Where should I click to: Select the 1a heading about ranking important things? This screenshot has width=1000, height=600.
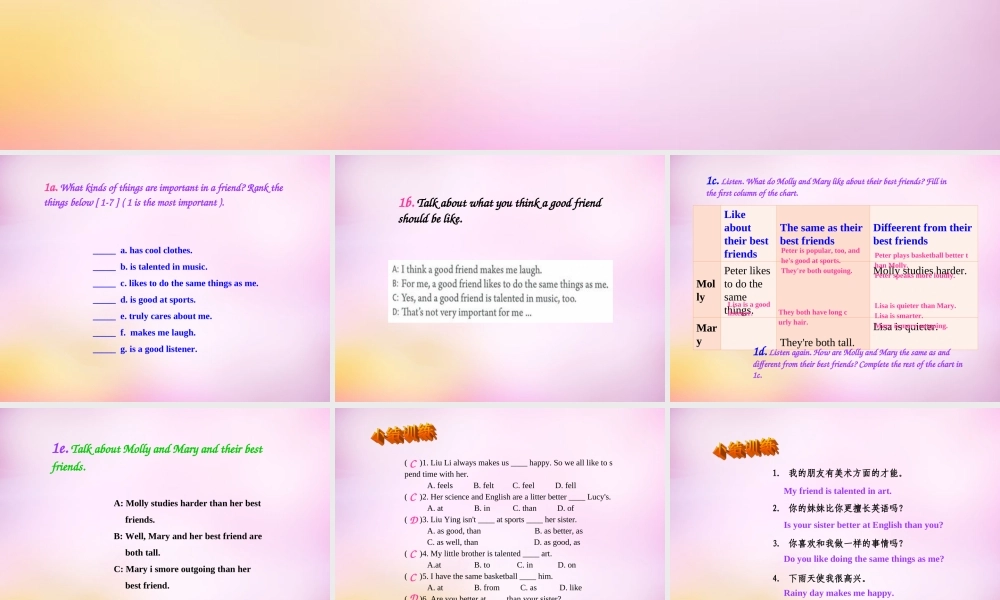click(164, 194)
